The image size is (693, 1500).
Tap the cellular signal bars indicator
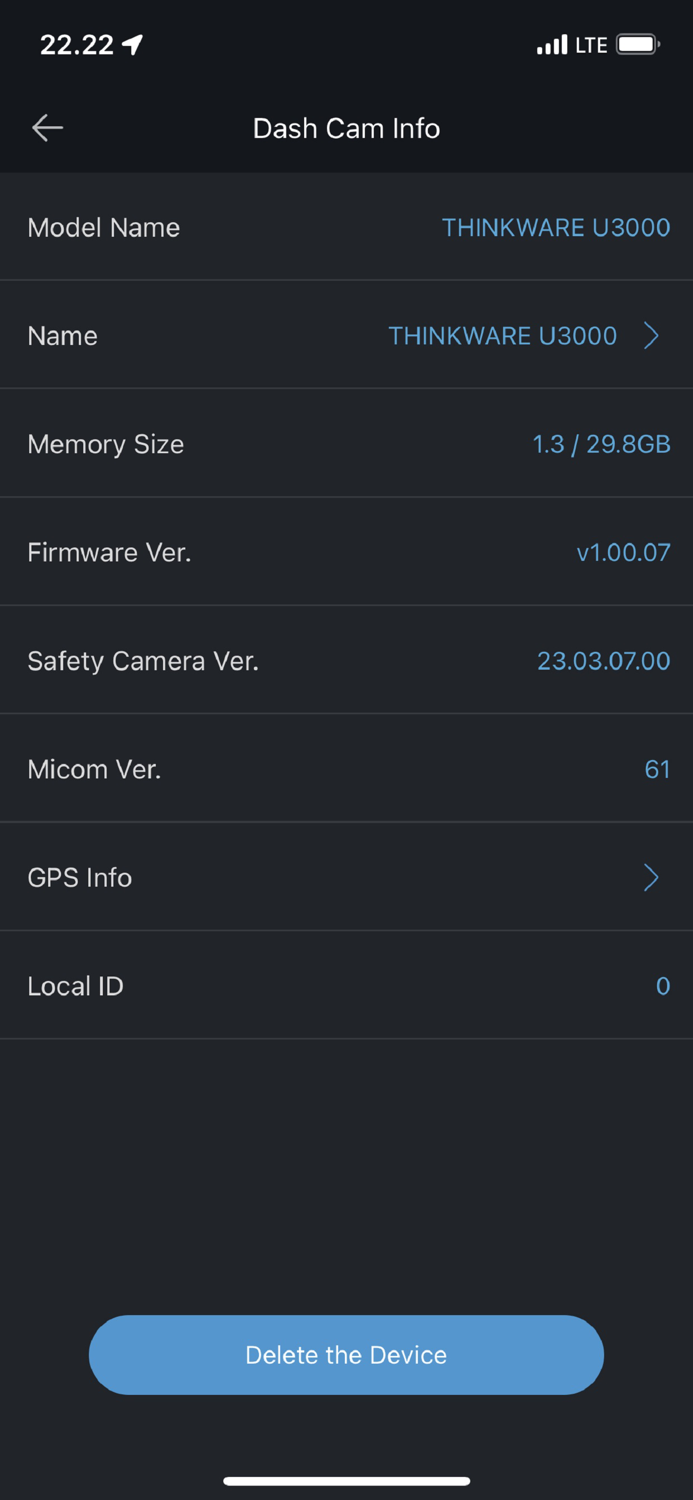coord(551,44)
